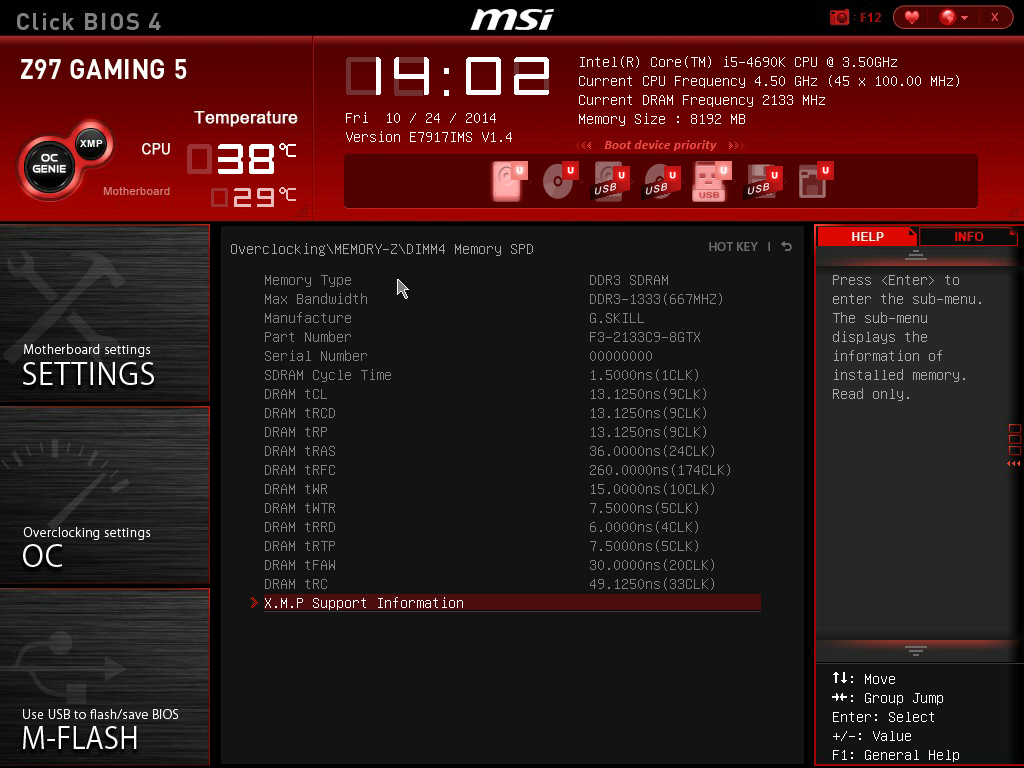Activate the OC GENIE button
The height and width of the screenshot is (768, 1024).
tap(50, 163)
